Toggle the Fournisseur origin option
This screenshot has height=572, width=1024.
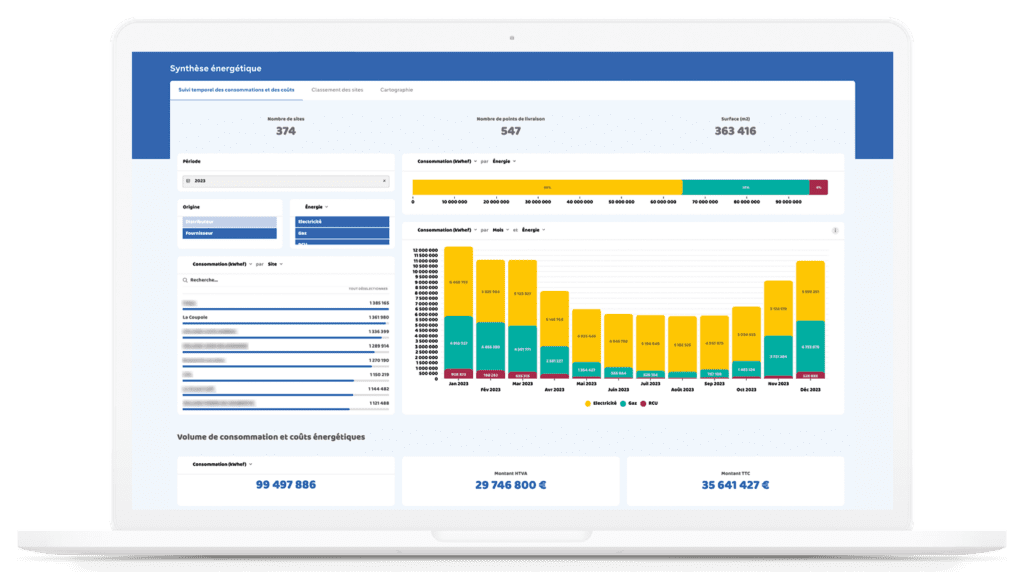pos(229,233)
